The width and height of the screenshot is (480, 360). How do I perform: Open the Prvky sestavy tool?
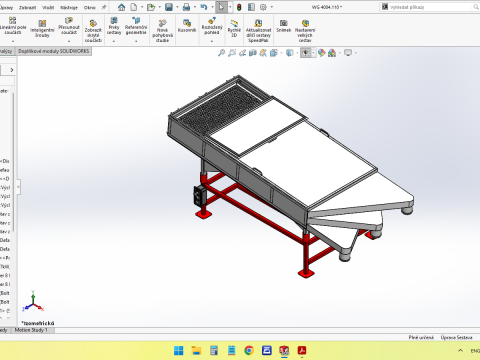tap(114, 26)
